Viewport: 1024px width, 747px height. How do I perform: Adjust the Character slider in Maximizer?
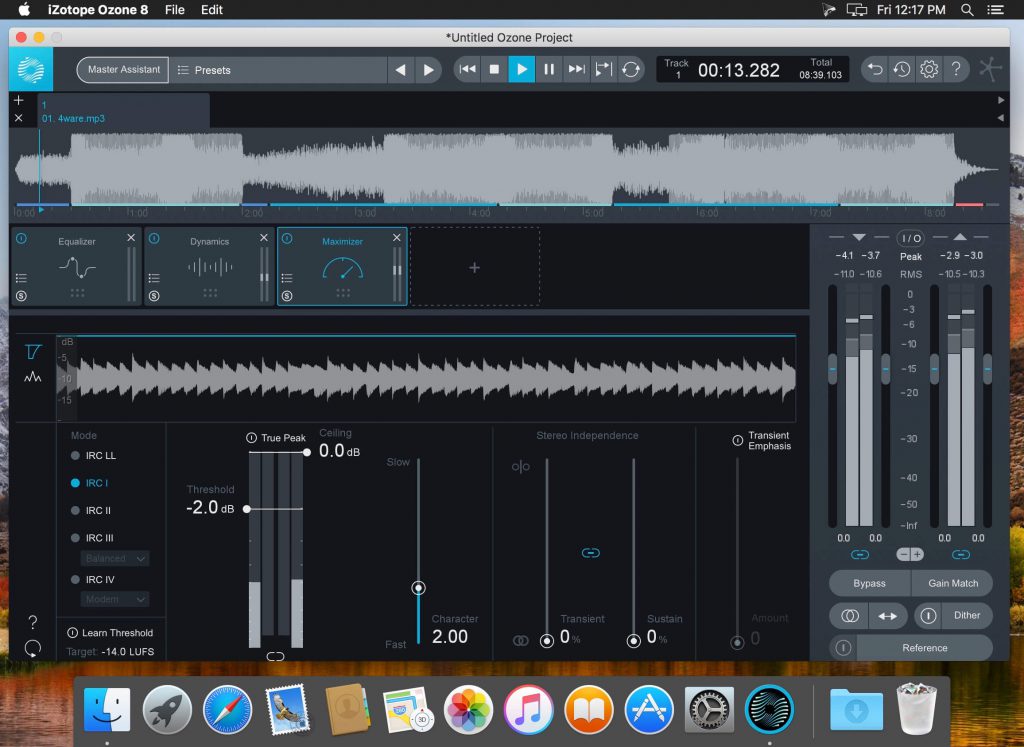418,588
